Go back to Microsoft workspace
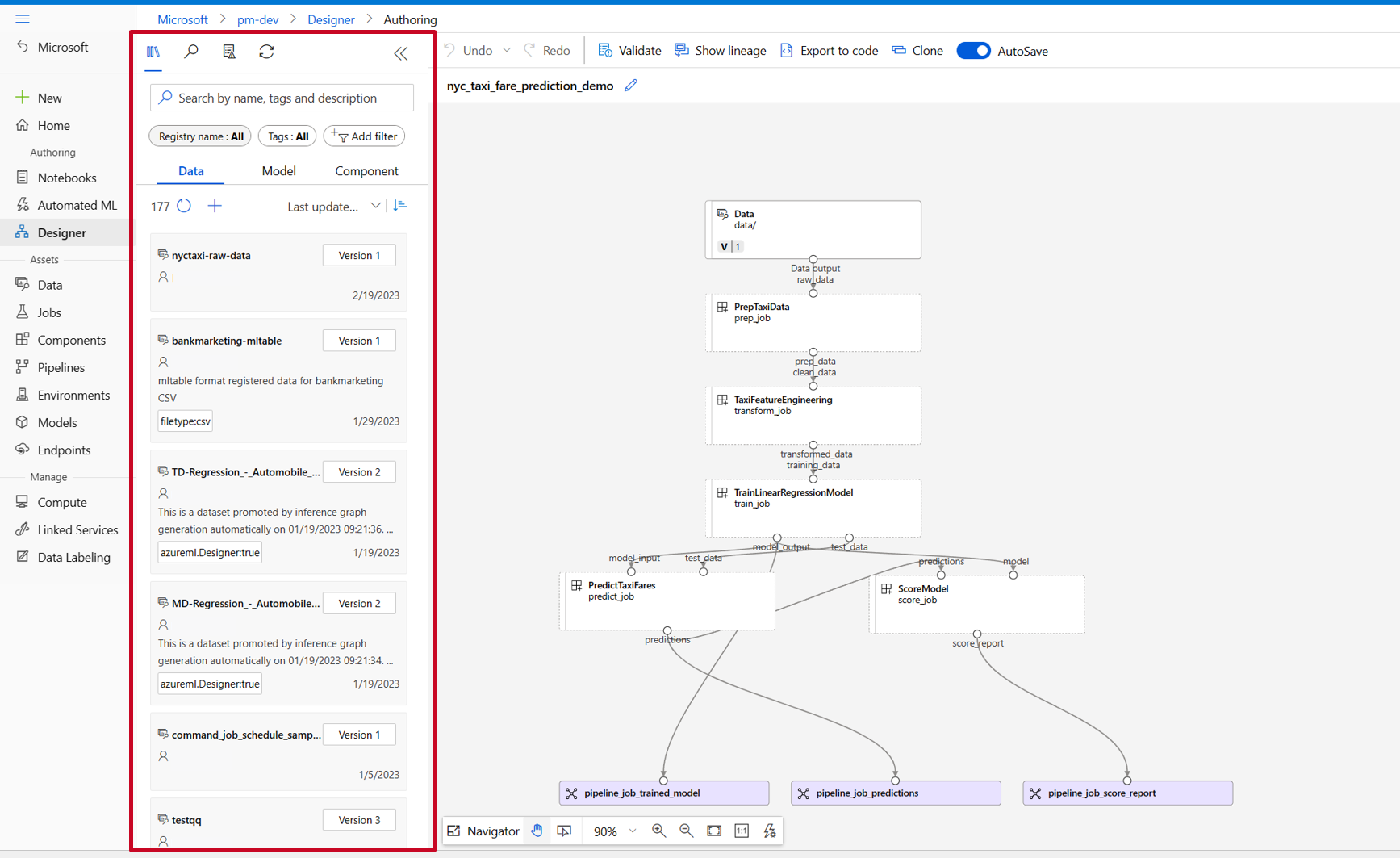This screenshot has width=1400, height=858. pos(53,47)
